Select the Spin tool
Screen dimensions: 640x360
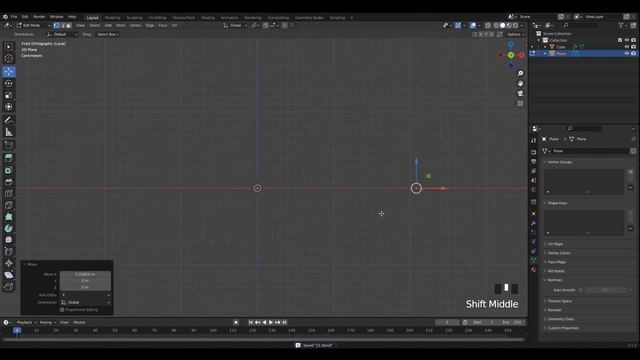[x=9, y=229]
